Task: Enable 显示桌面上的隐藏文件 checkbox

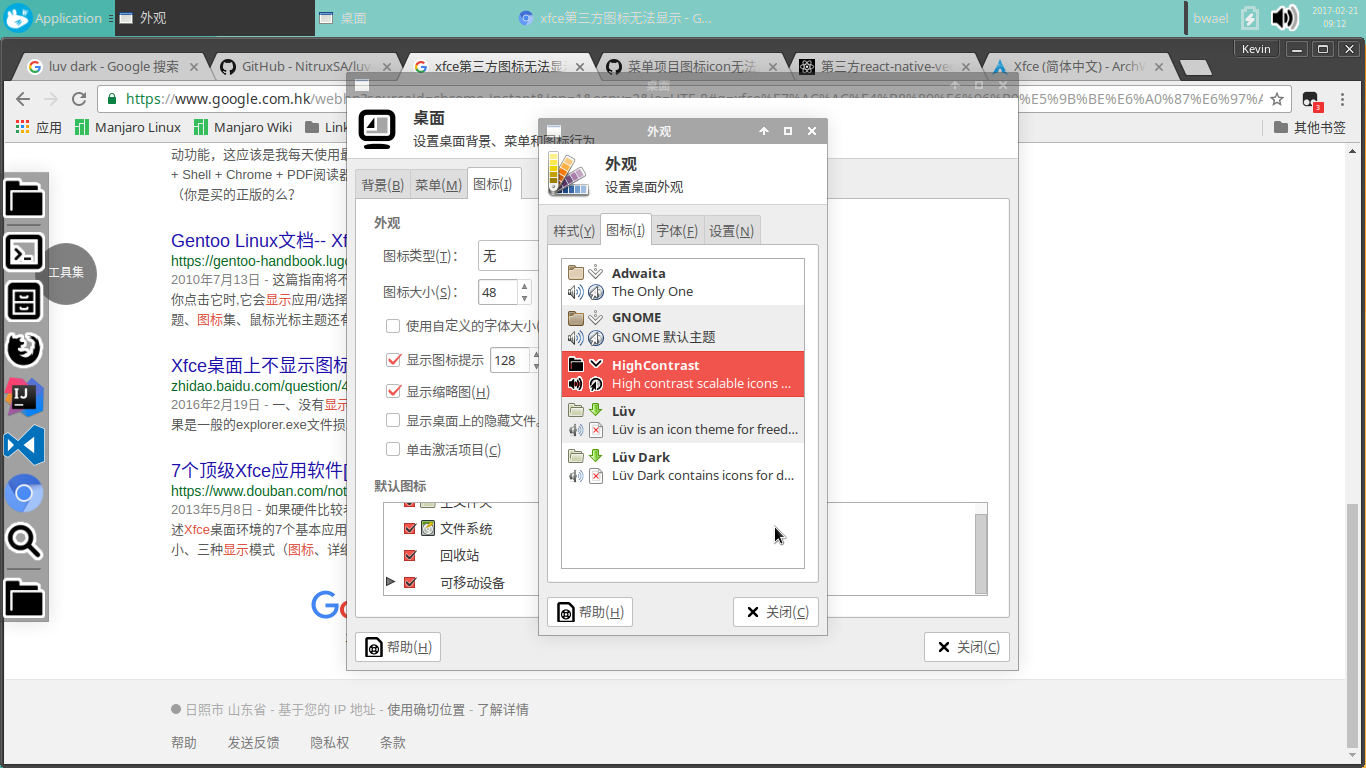Action: (x=393, y=421)
